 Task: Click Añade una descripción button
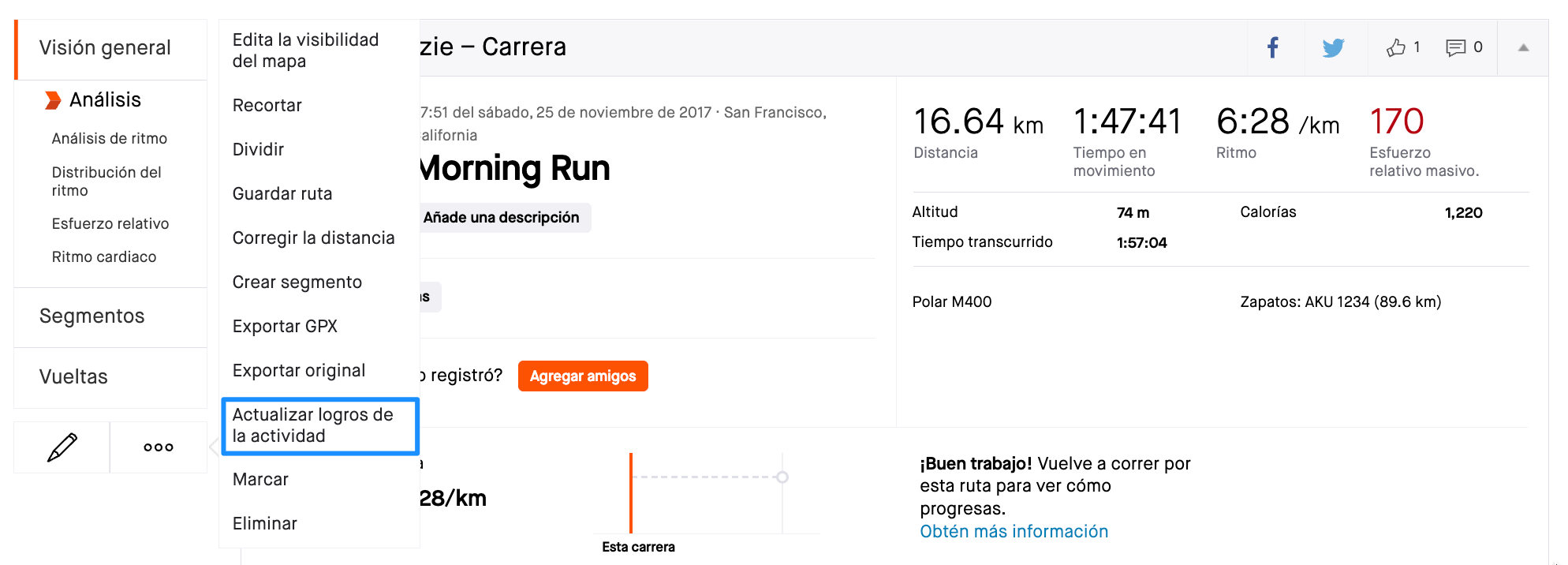coord(505,218)
